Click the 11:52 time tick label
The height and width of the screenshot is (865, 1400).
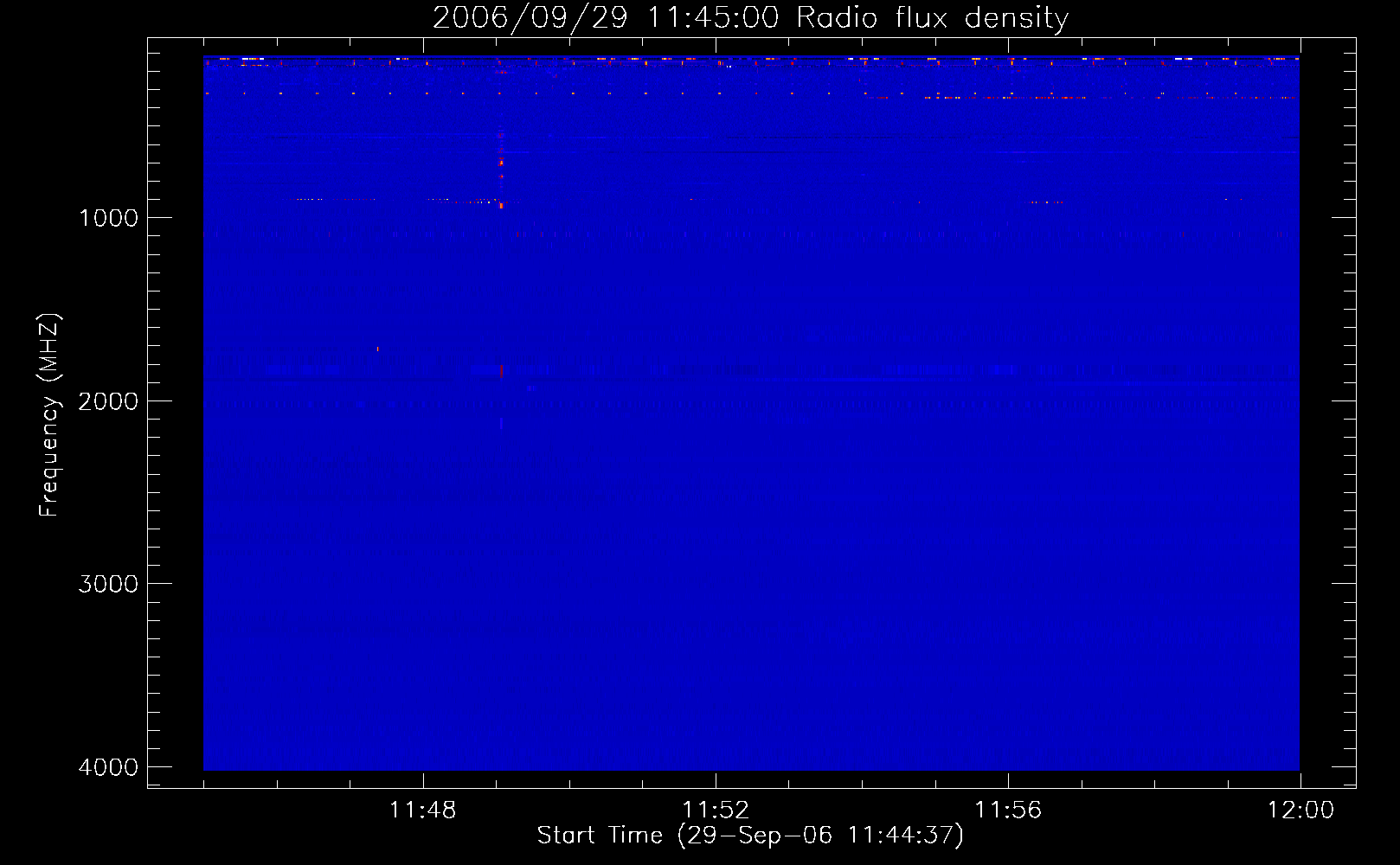pyautogui.click(x=716, y=811)
